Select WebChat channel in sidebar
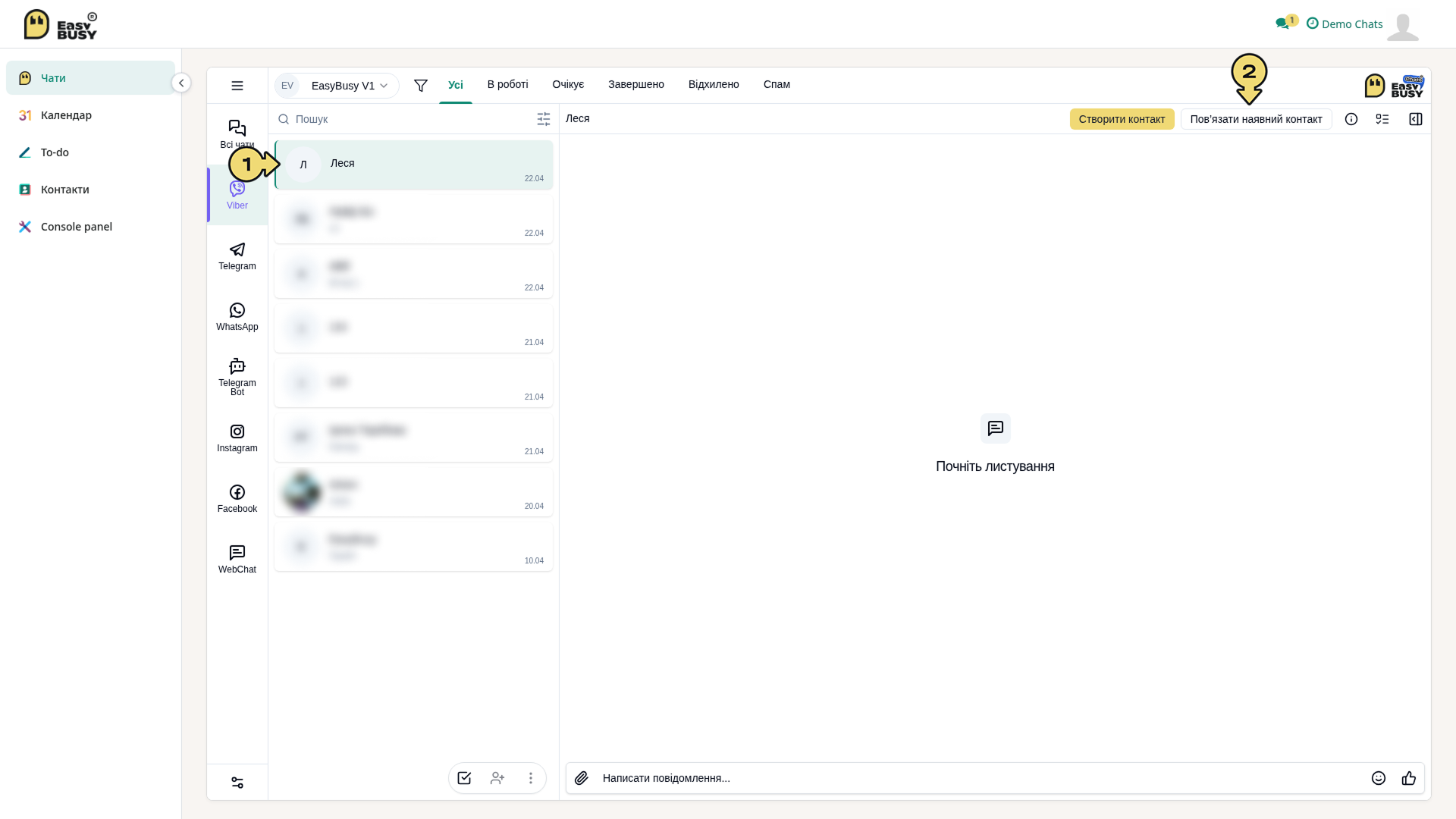Viewport: 1456px width, 819px height. (x=237, y=560)
